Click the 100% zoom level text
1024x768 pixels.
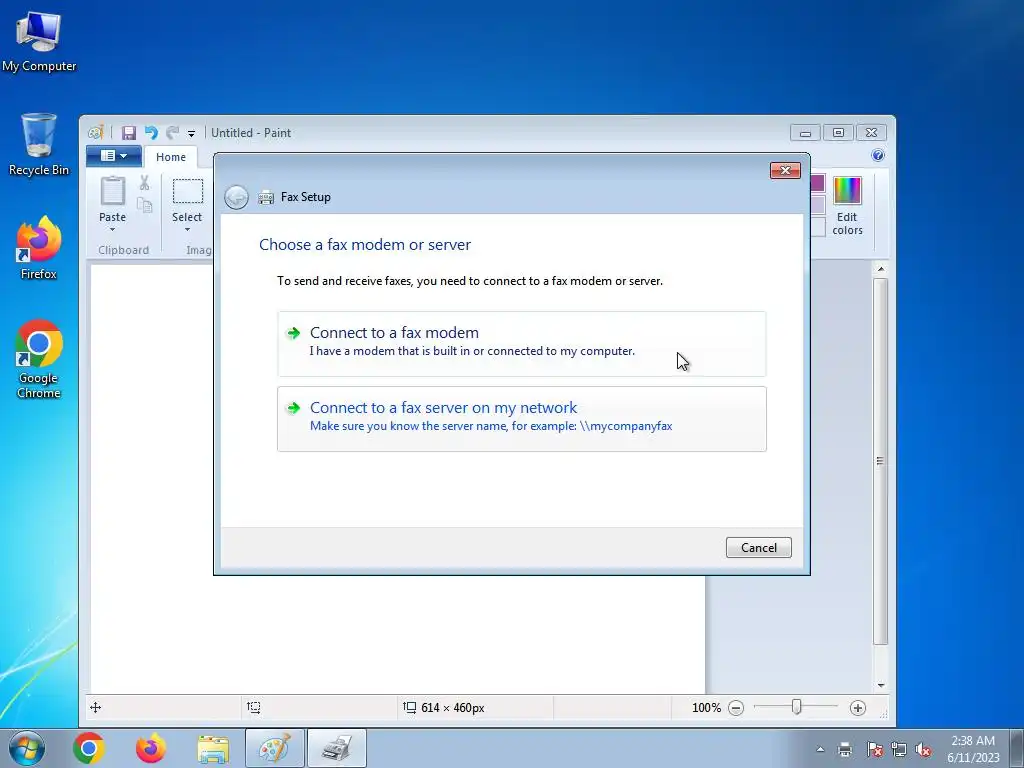pos(706,707)
